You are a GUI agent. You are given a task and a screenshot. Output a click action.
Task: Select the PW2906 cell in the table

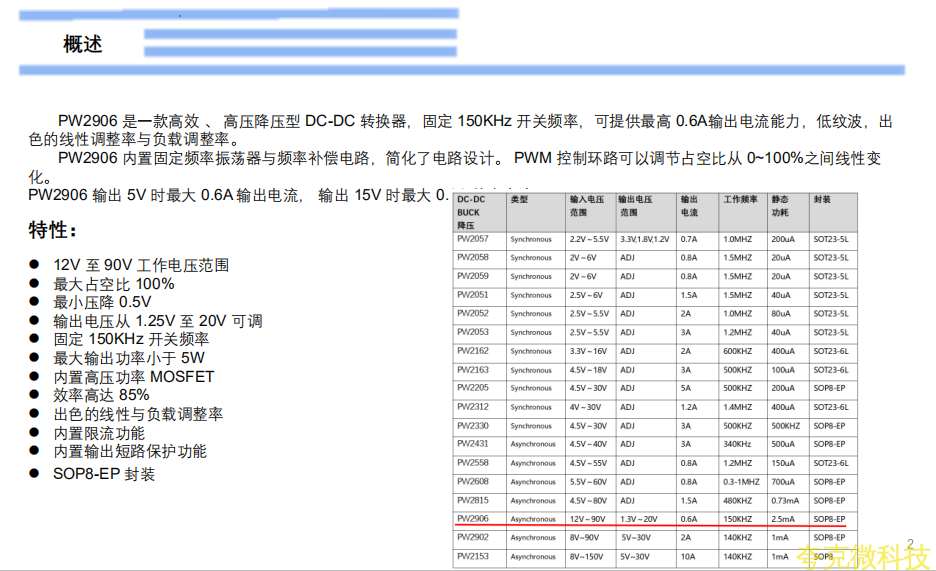[x=472, y=519]
